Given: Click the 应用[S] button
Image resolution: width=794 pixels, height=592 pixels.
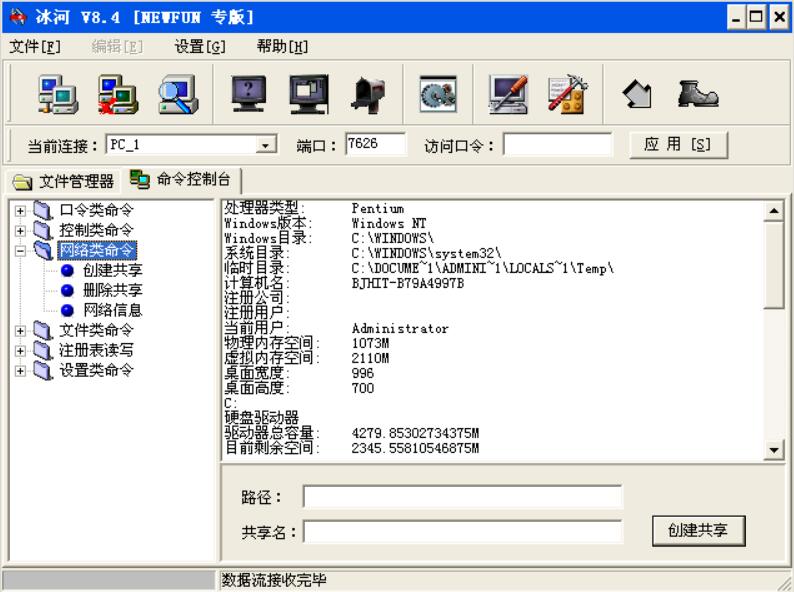Looking at the screenshot, I should (x=678, y=145).
